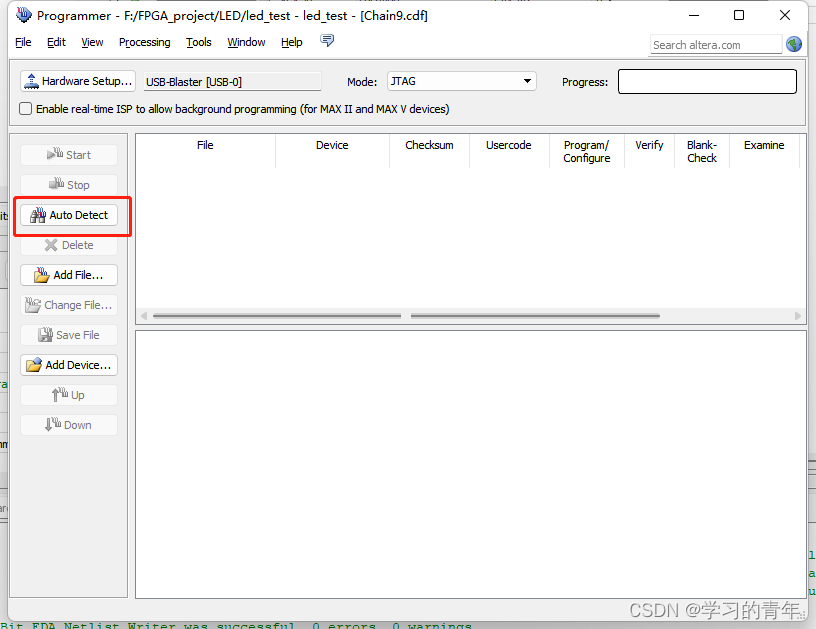Move selected item Up
This screenshot has height=629, width=816.
[68, 395]
